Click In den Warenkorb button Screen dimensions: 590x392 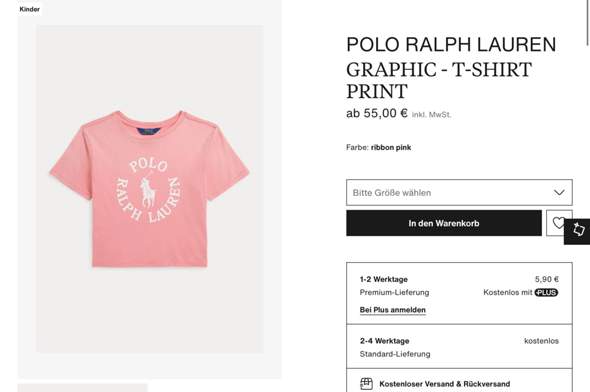click(x=444, y=223)
